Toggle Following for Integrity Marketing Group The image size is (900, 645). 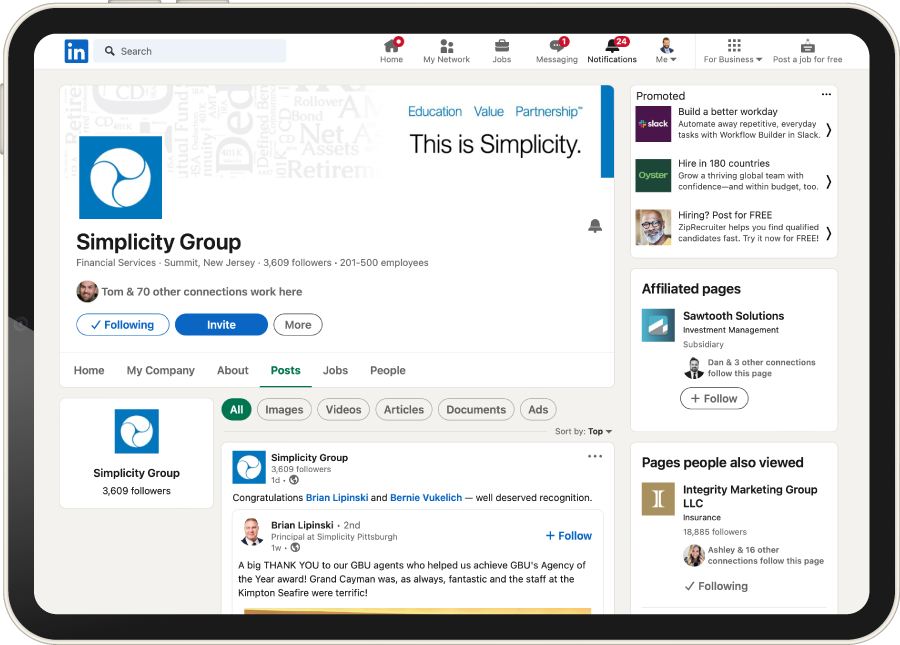pyautogui.click(x=716, y=586)
